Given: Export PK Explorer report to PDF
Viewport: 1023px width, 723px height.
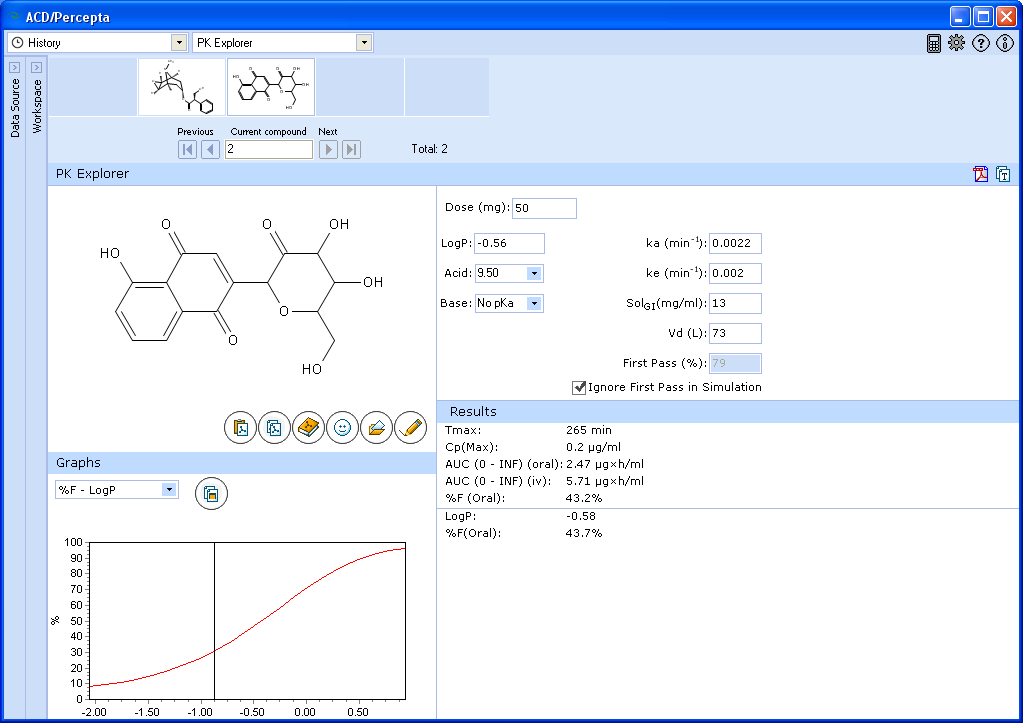Looking at the screenshot, I should [x=981, y=174].
